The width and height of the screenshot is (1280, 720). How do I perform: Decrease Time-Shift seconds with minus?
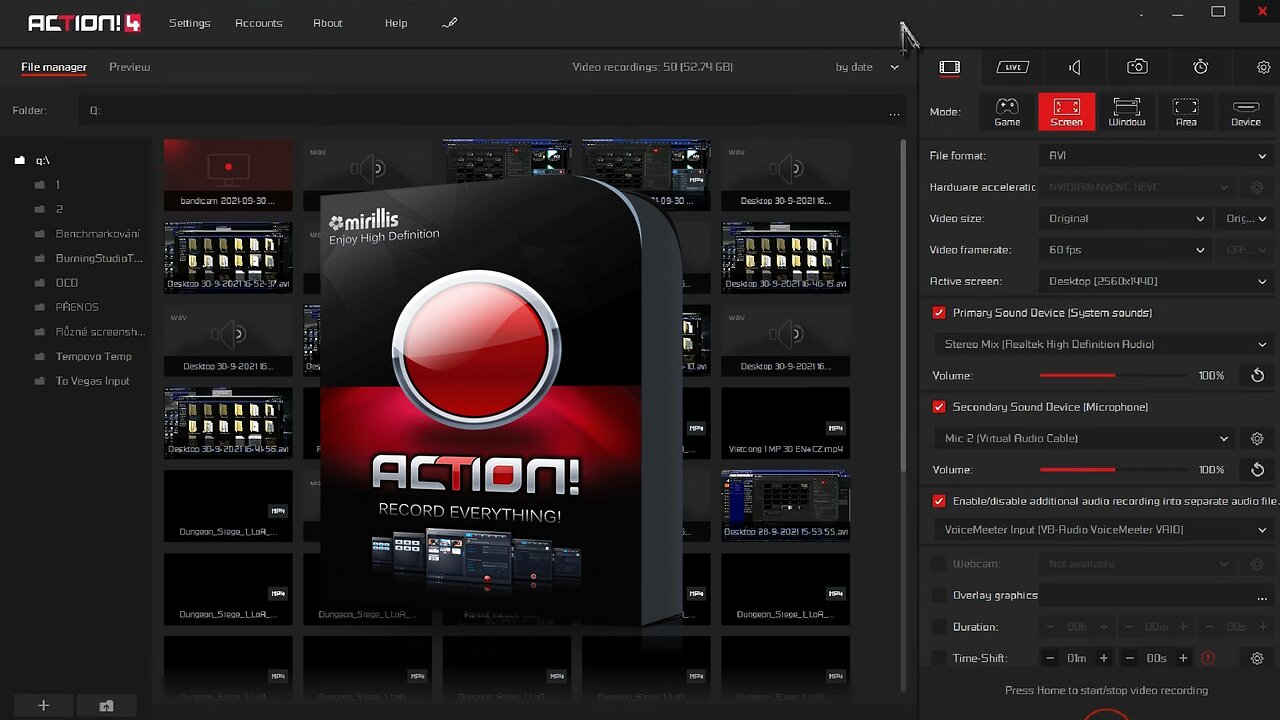point(1129,658)
